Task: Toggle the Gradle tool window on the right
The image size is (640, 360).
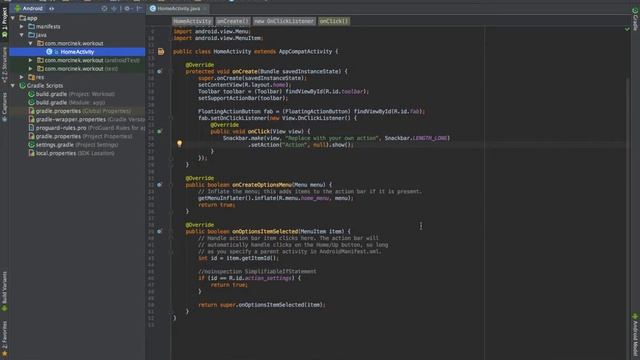Action: coord(635,19)
